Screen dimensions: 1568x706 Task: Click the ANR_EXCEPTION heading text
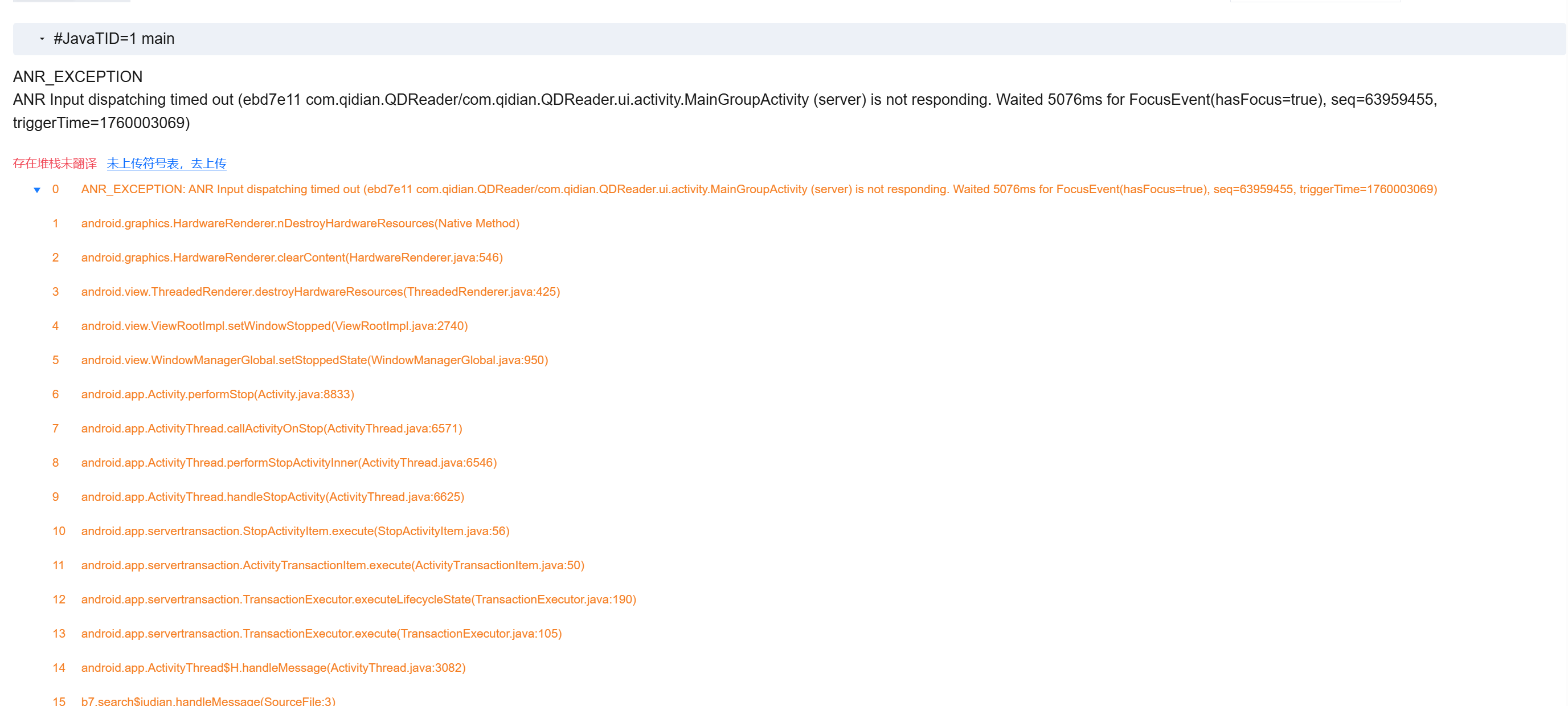point(77,77)
